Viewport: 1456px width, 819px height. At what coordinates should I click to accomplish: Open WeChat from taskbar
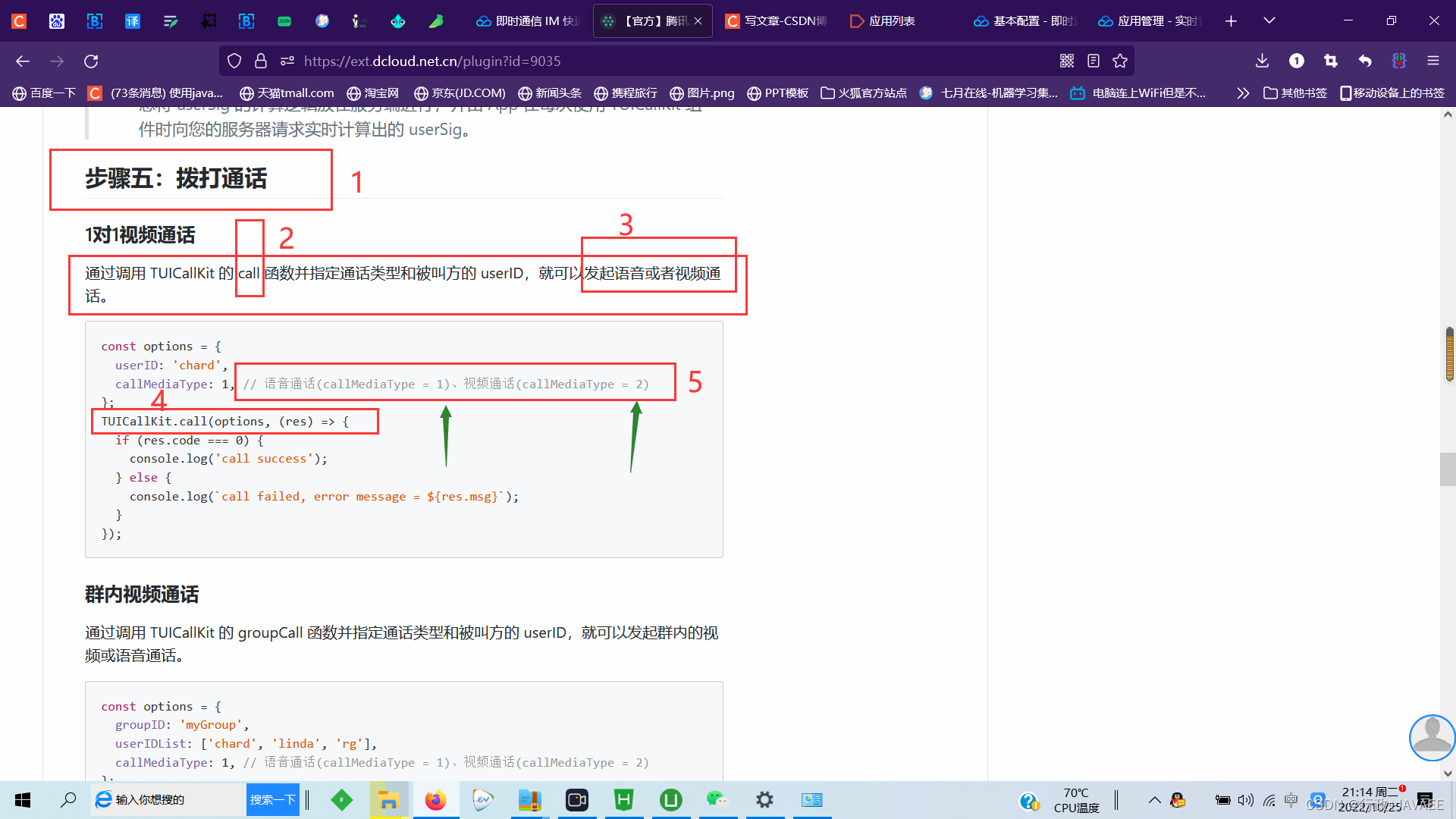(717, 800)
